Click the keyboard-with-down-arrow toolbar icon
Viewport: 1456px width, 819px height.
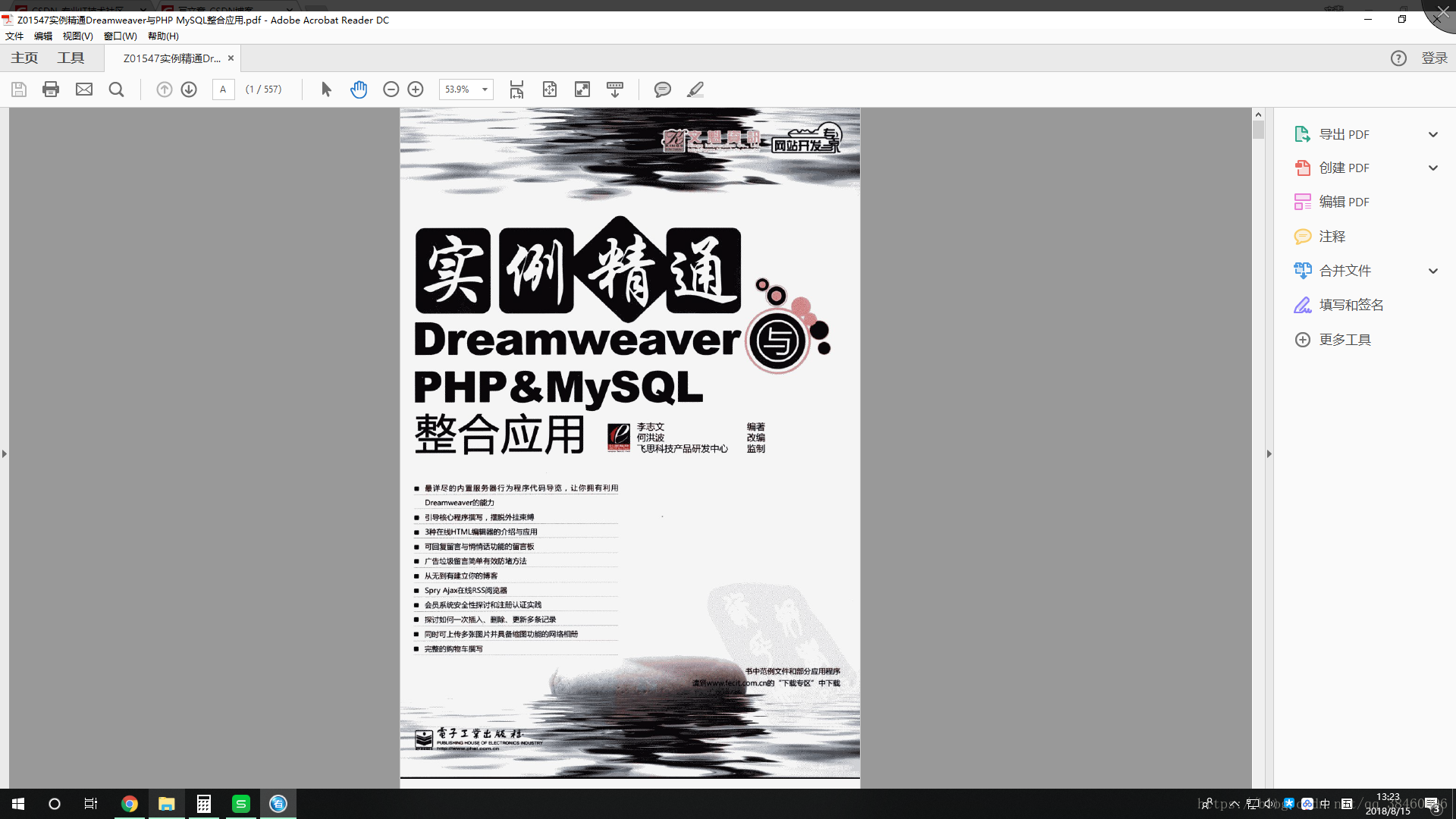pos(615,89)
